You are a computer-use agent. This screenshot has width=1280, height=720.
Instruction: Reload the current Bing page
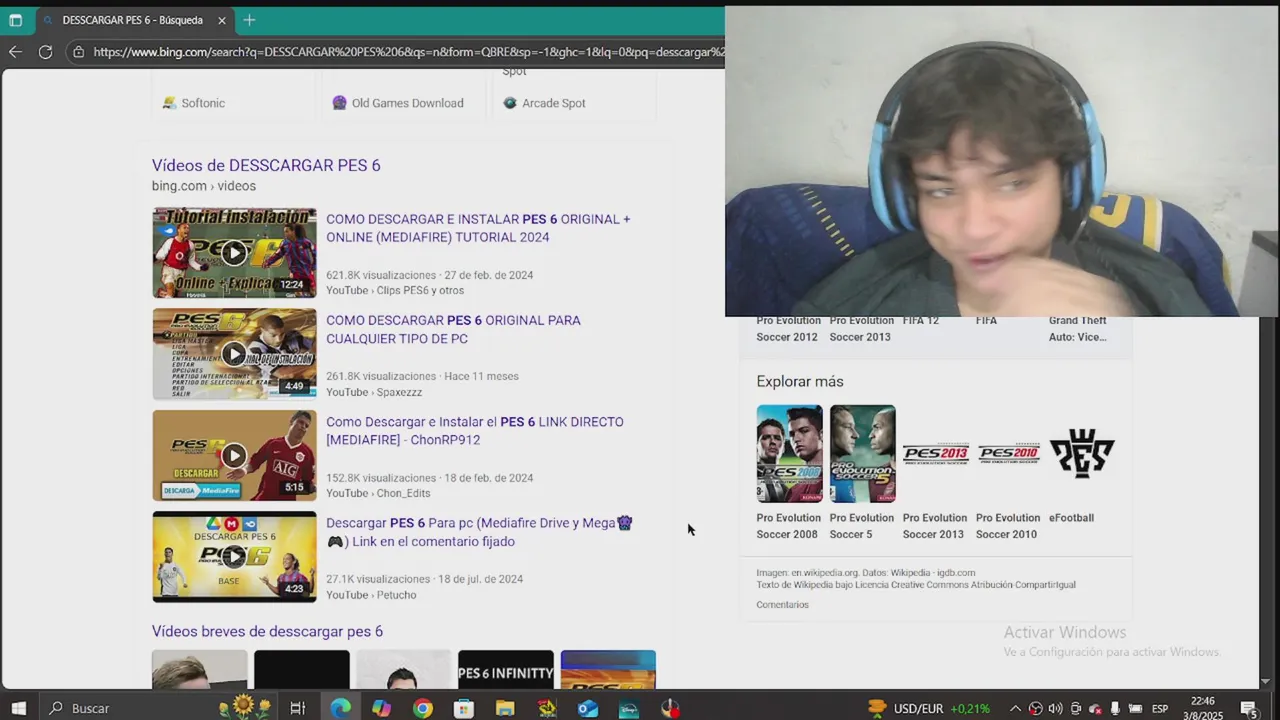45,52
